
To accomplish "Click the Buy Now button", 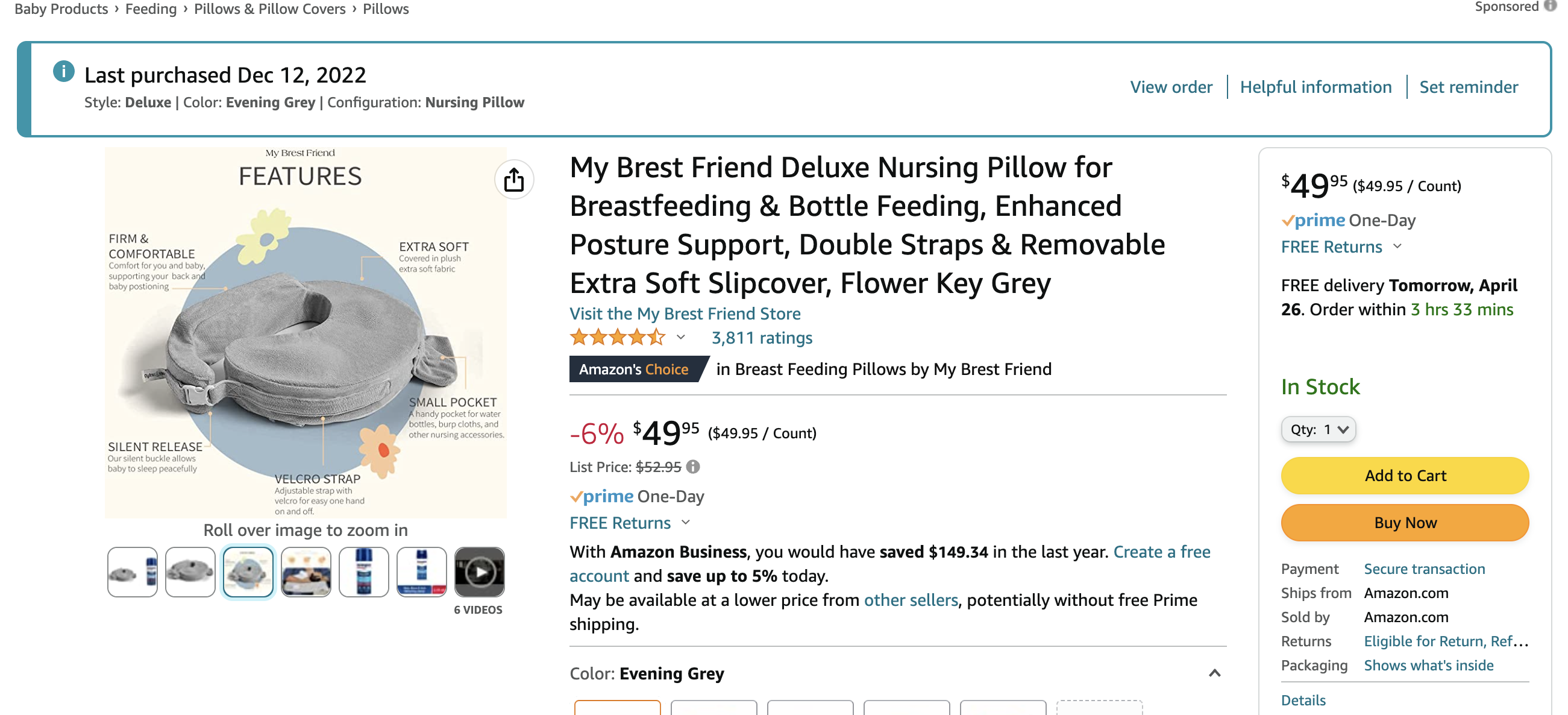I will [x=1404, y=523].
